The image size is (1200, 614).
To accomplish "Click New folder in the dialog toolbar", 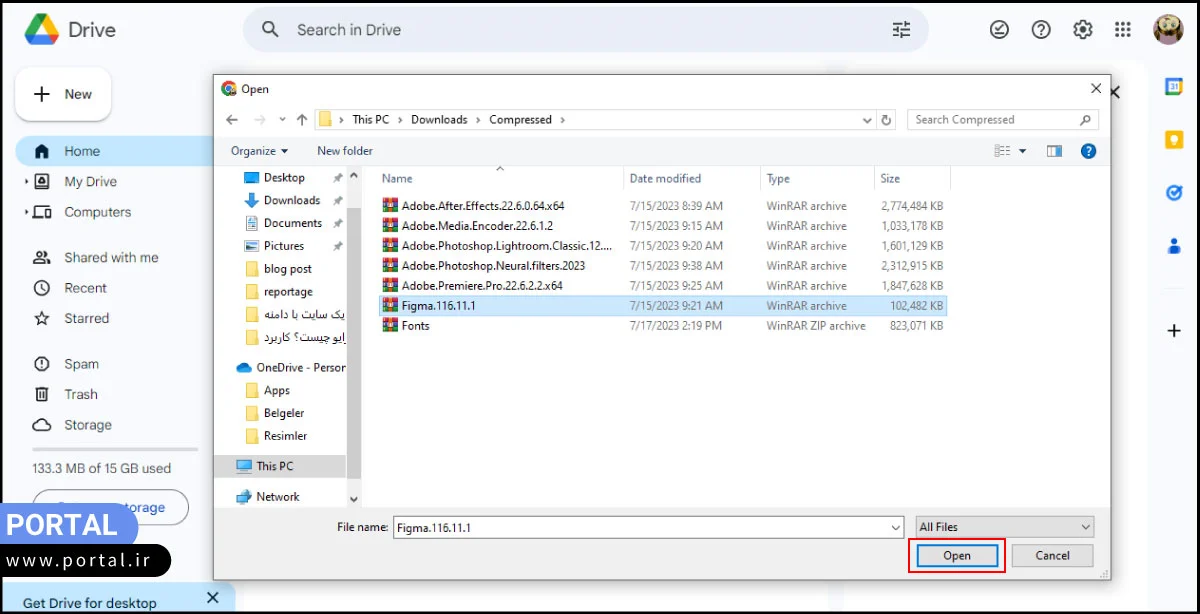I will tap(344, 150).
